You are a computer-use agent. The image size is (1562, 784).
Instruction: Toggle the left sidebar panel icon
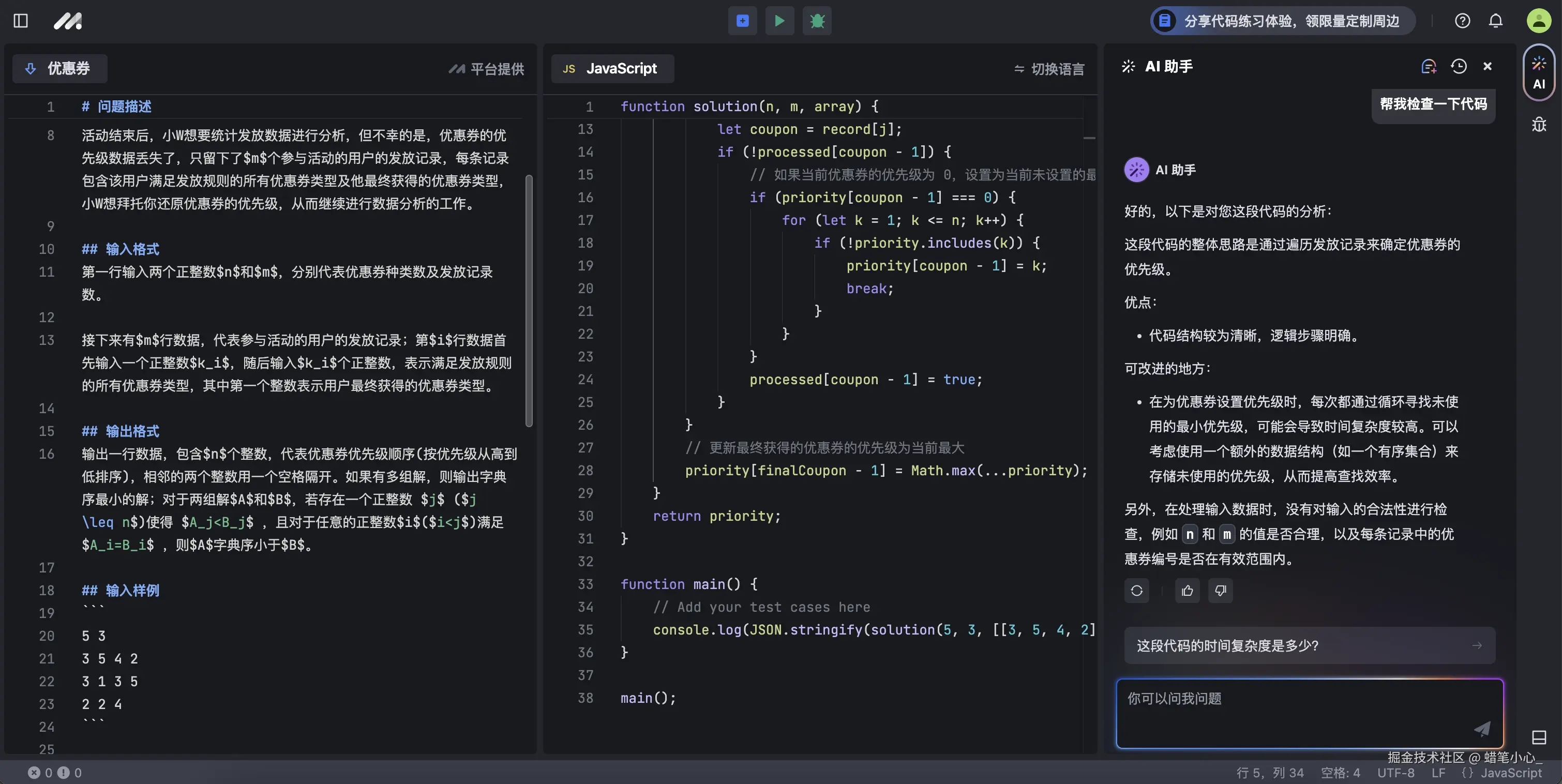point(21,21)
